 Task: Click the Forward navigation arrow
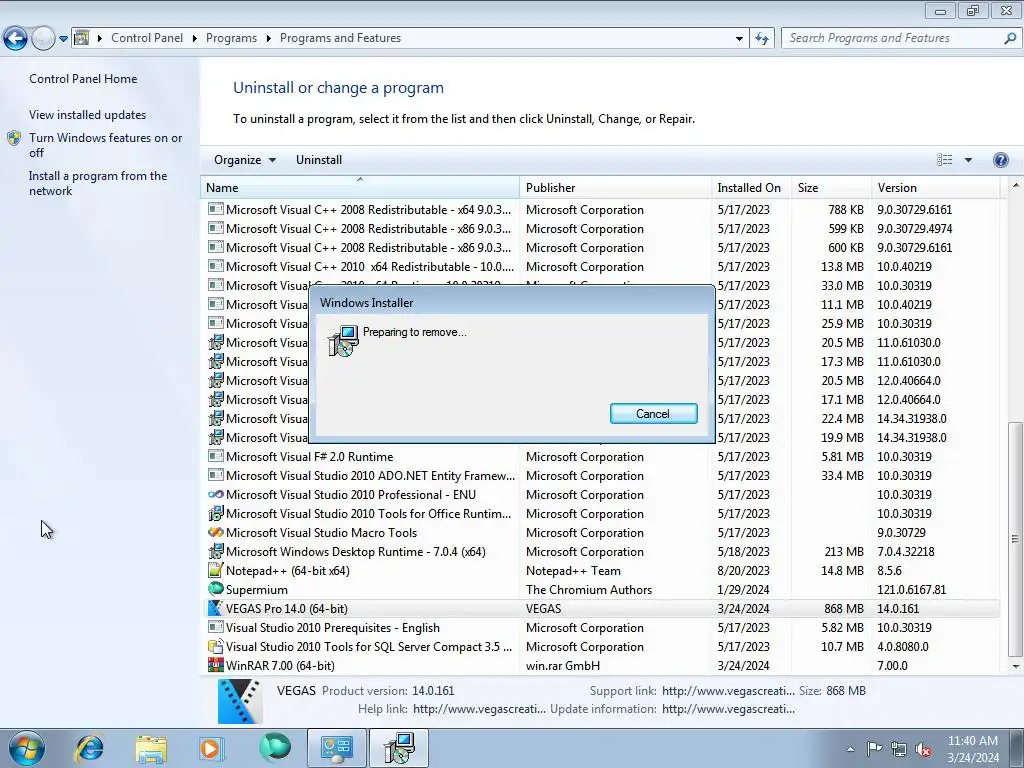pos(43,39)
